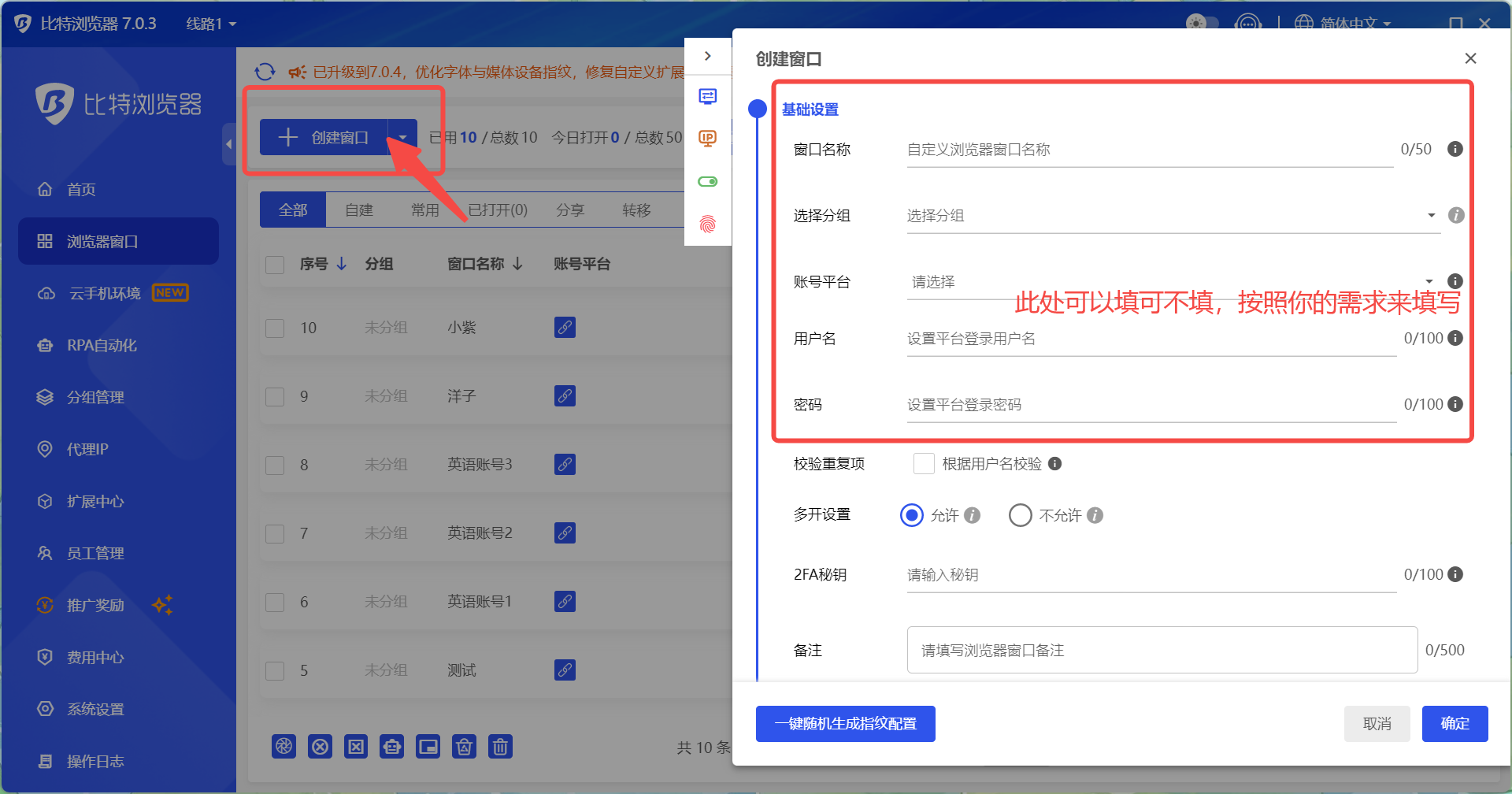Click info icon next to 窗口名称 field
1512x794 pixels.
[1455, 149]
